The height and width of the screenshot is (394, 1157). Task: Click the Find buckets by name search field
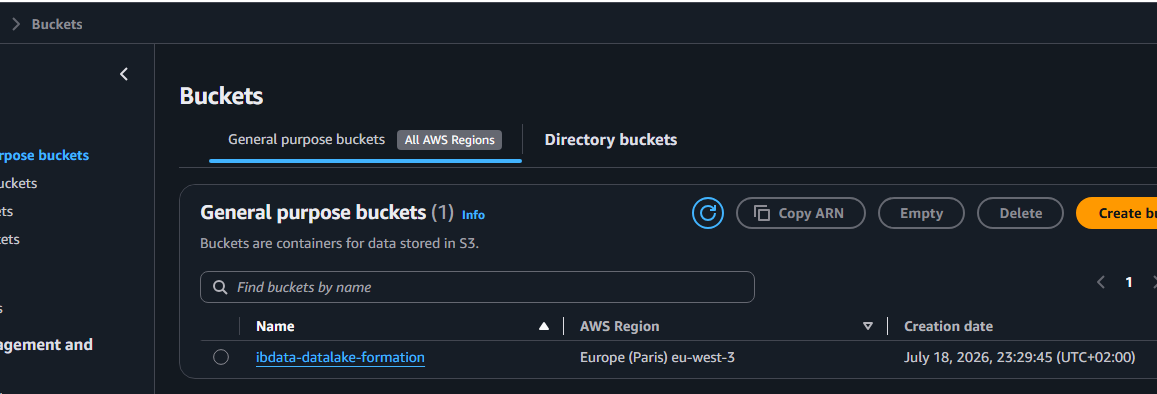pos(477,287)
